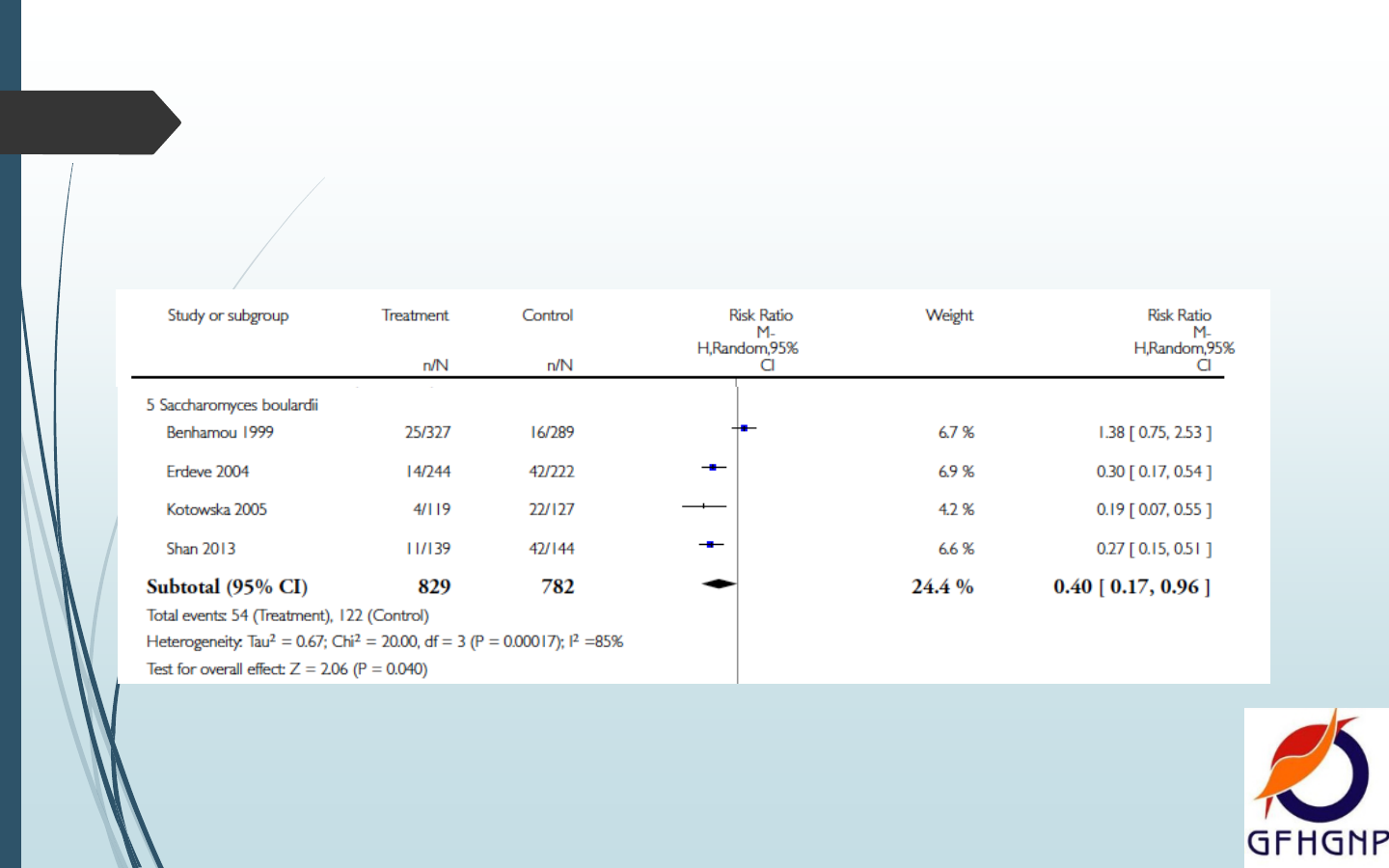The width and height of the screenshot is (1389, 868).
Task: Click the 'Kotowska 2005' study name
Action: coord(216,509)
